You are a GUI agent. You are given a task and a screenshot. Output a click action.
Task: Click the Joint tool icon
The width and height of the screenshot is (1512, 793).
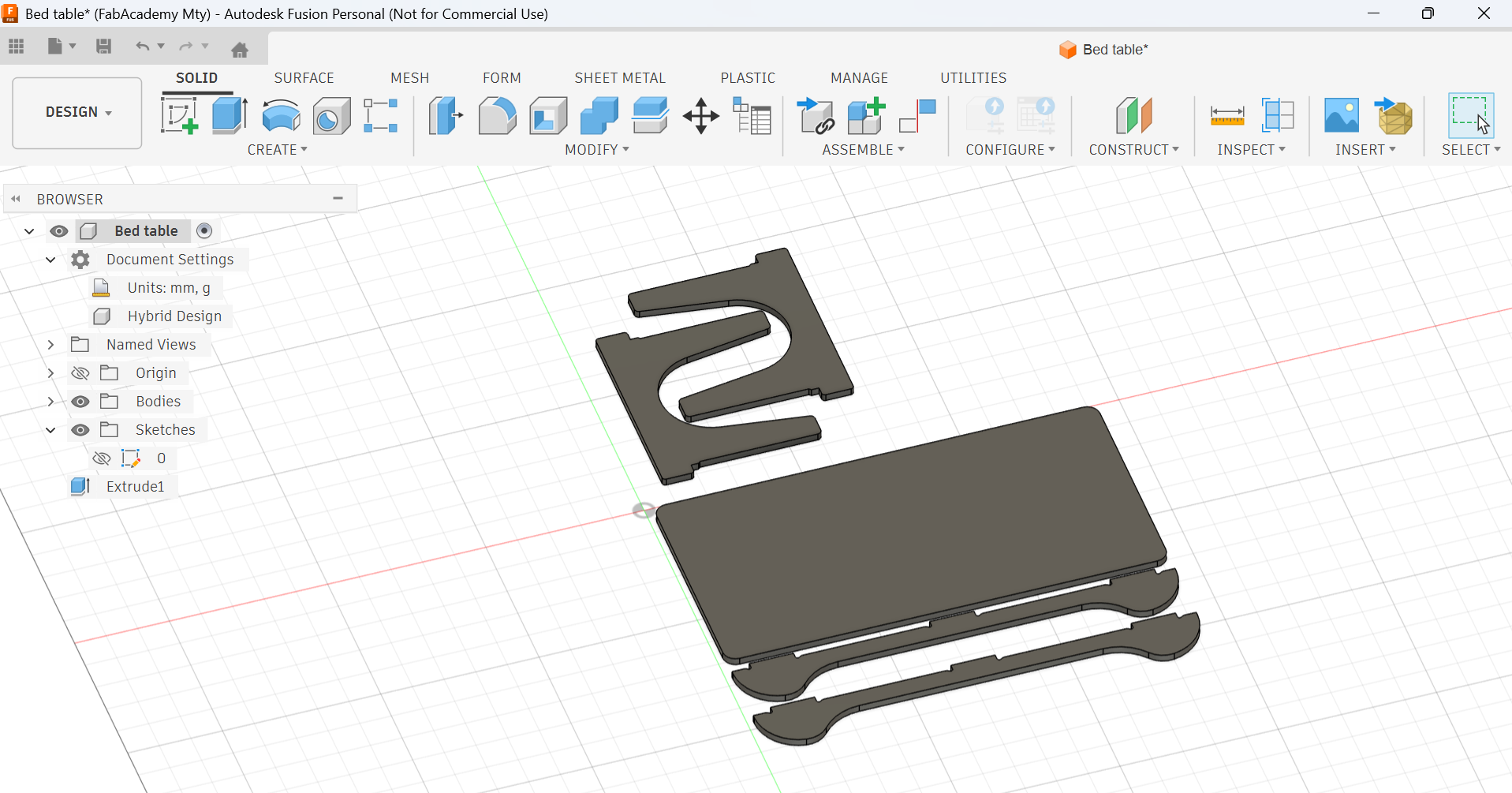917,116
